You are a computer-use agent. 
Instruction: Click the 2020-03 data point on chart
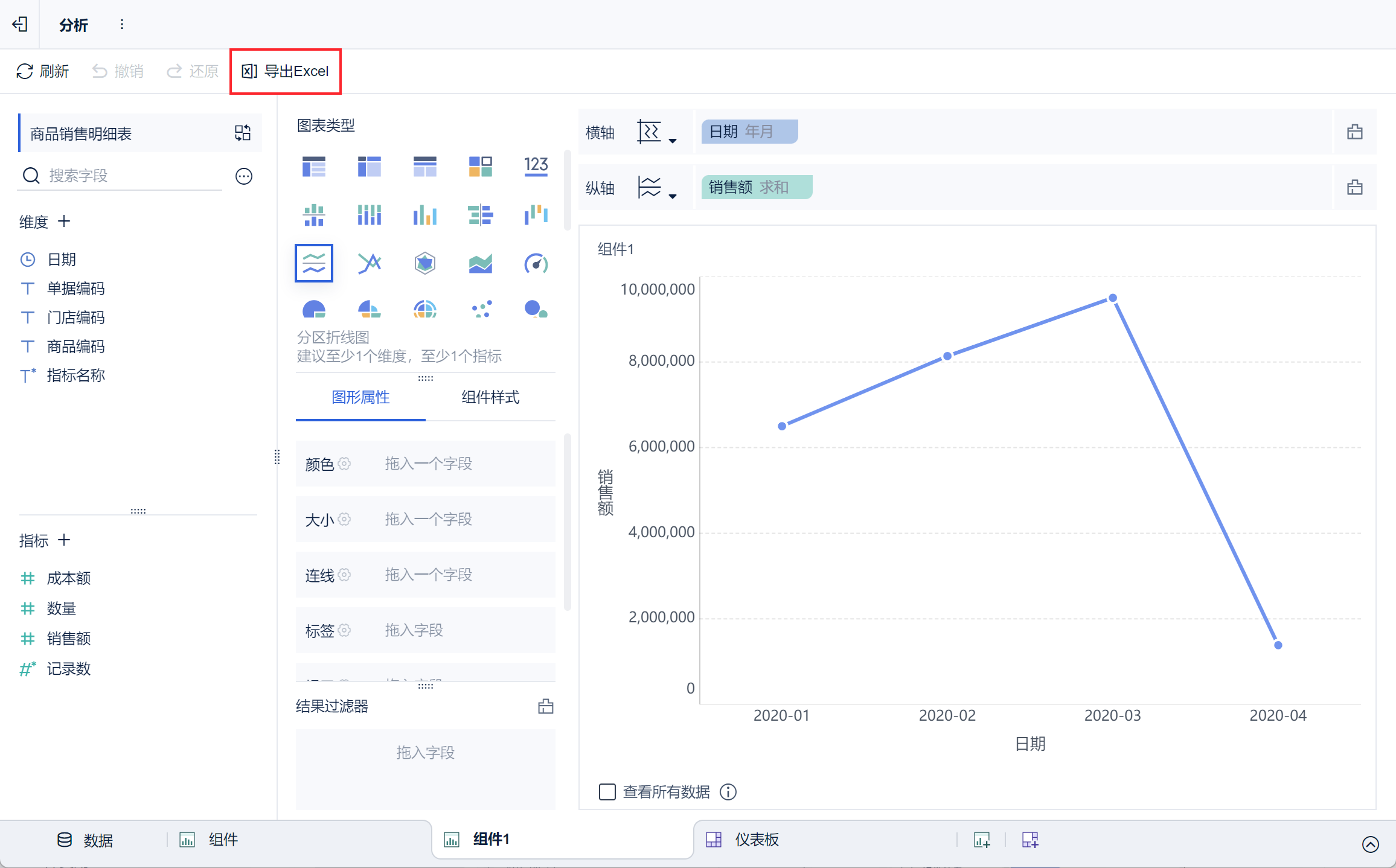coord(1112,298)
